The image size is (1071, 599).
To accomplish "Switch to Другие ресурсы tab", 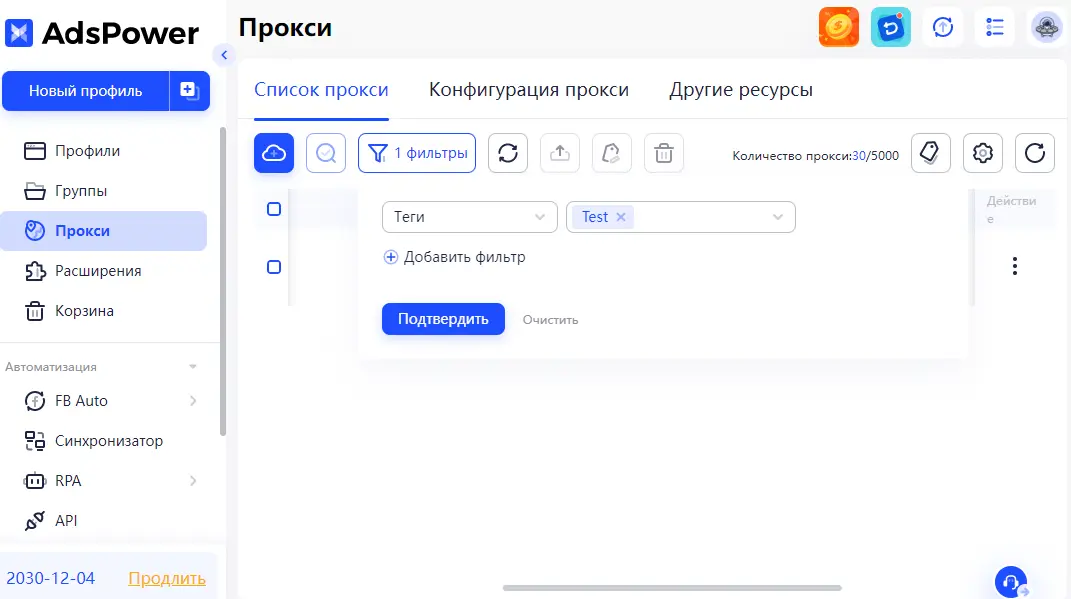I will [x=741, y=89].
